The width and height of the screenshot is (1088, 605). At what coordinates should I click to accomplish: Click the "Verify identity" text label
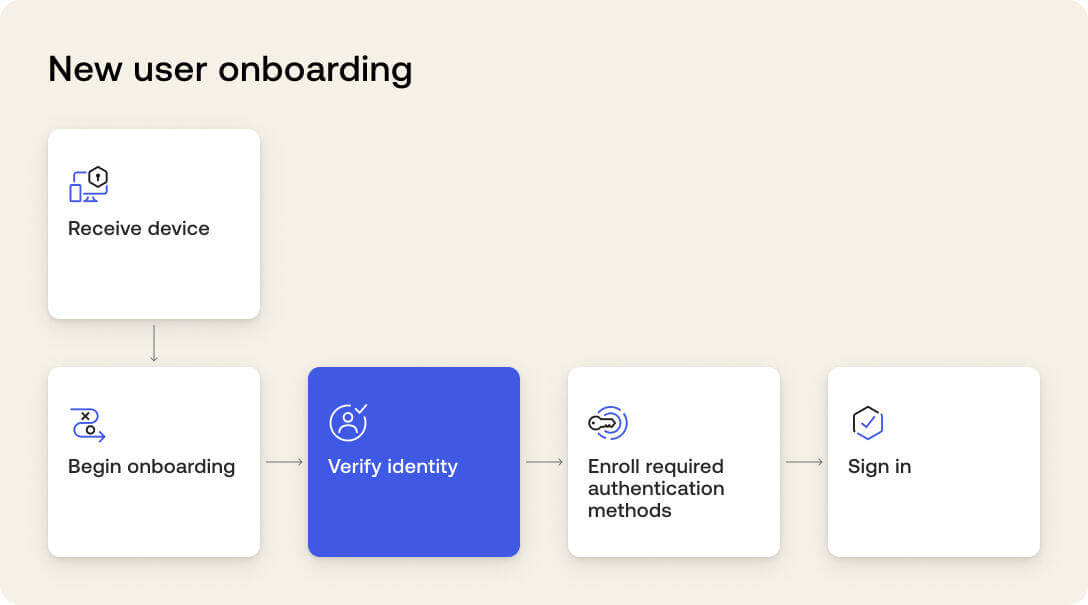[393, 466]
